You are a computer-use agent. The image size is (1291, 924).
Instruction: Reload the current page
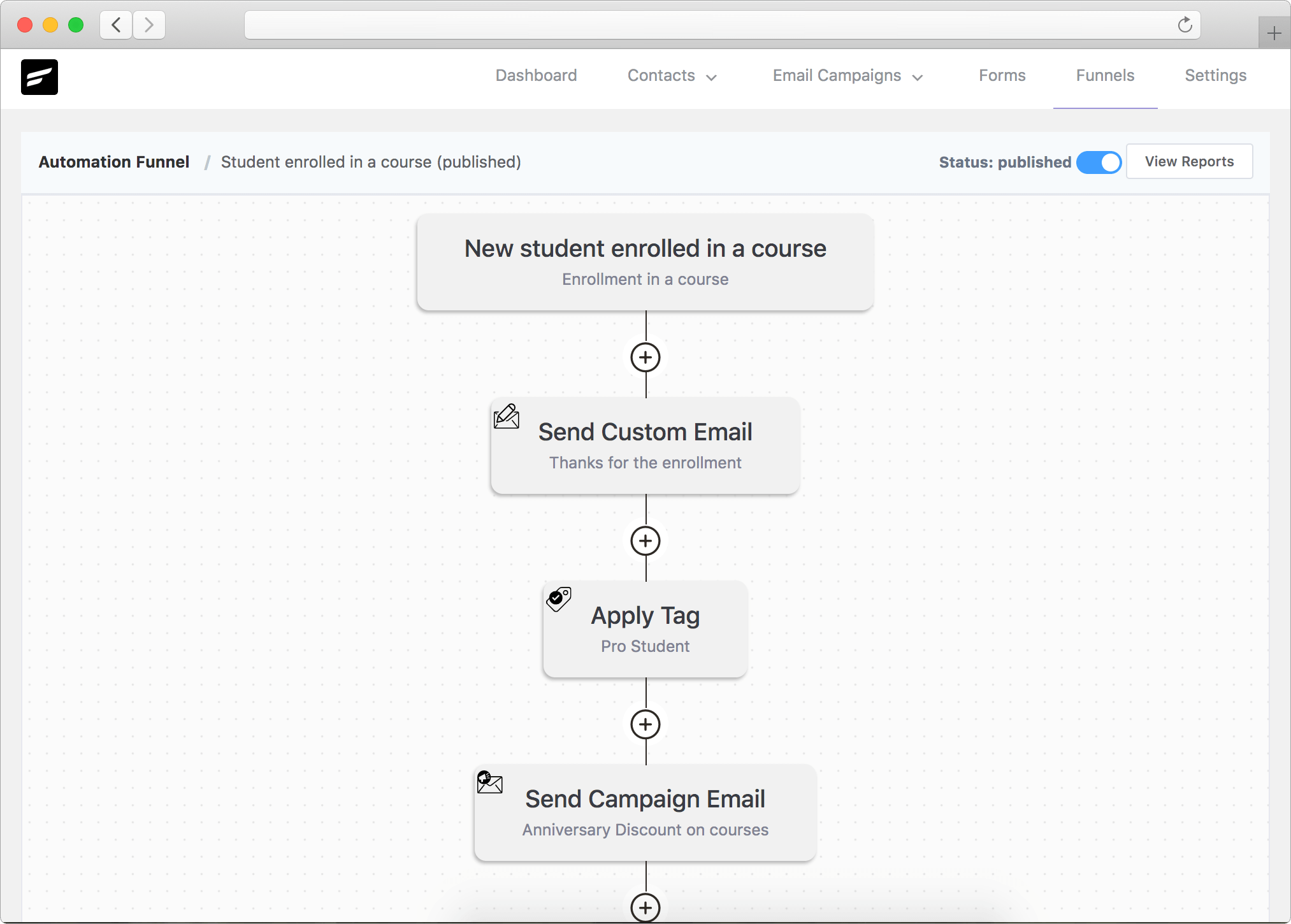point(1184,24)
